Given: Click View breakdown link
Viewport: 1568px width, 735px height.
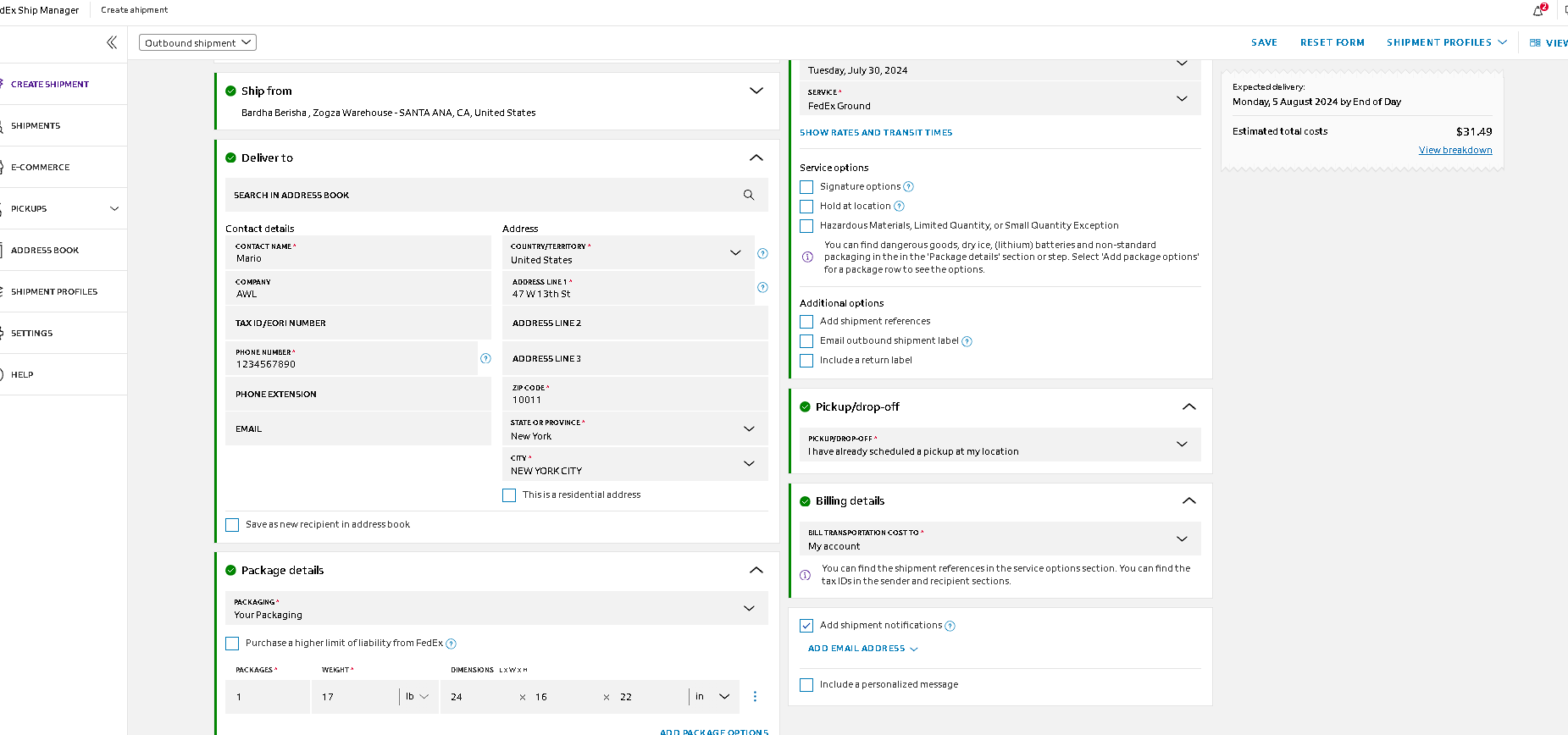Looking at the screenshot, I should click(1455, 151).
